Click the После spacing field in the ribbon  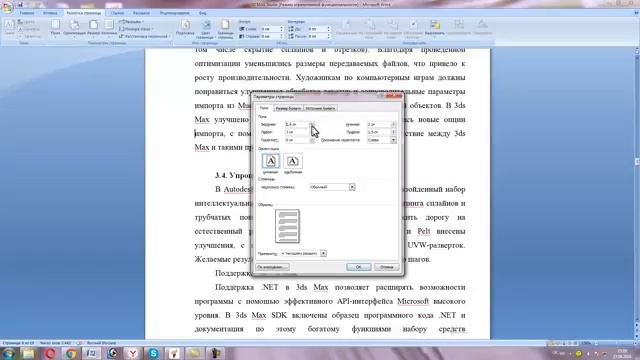(x=319, y=36)
